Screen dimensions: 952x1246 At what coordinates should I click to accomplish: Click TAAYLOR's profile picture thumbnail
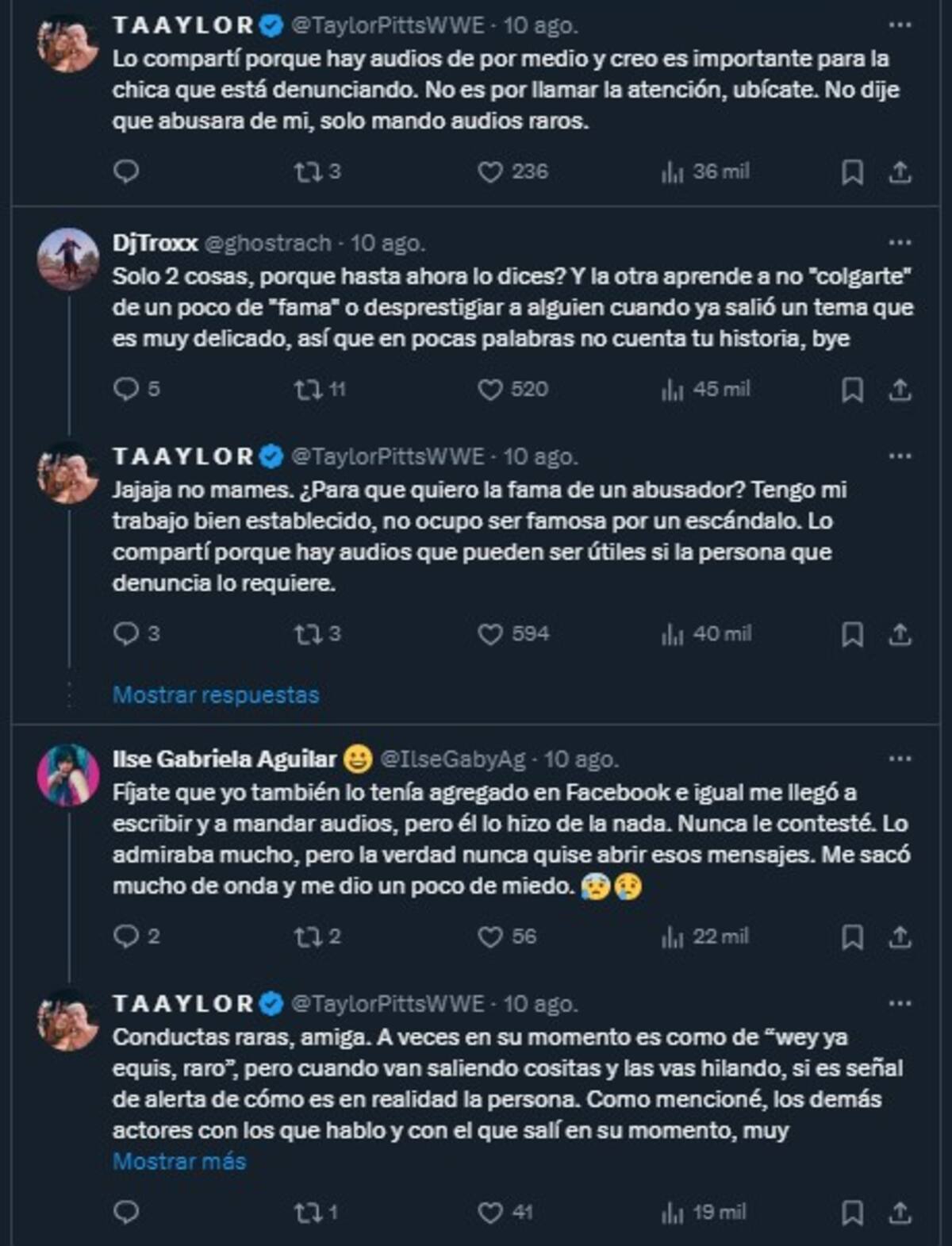(63, 32)
